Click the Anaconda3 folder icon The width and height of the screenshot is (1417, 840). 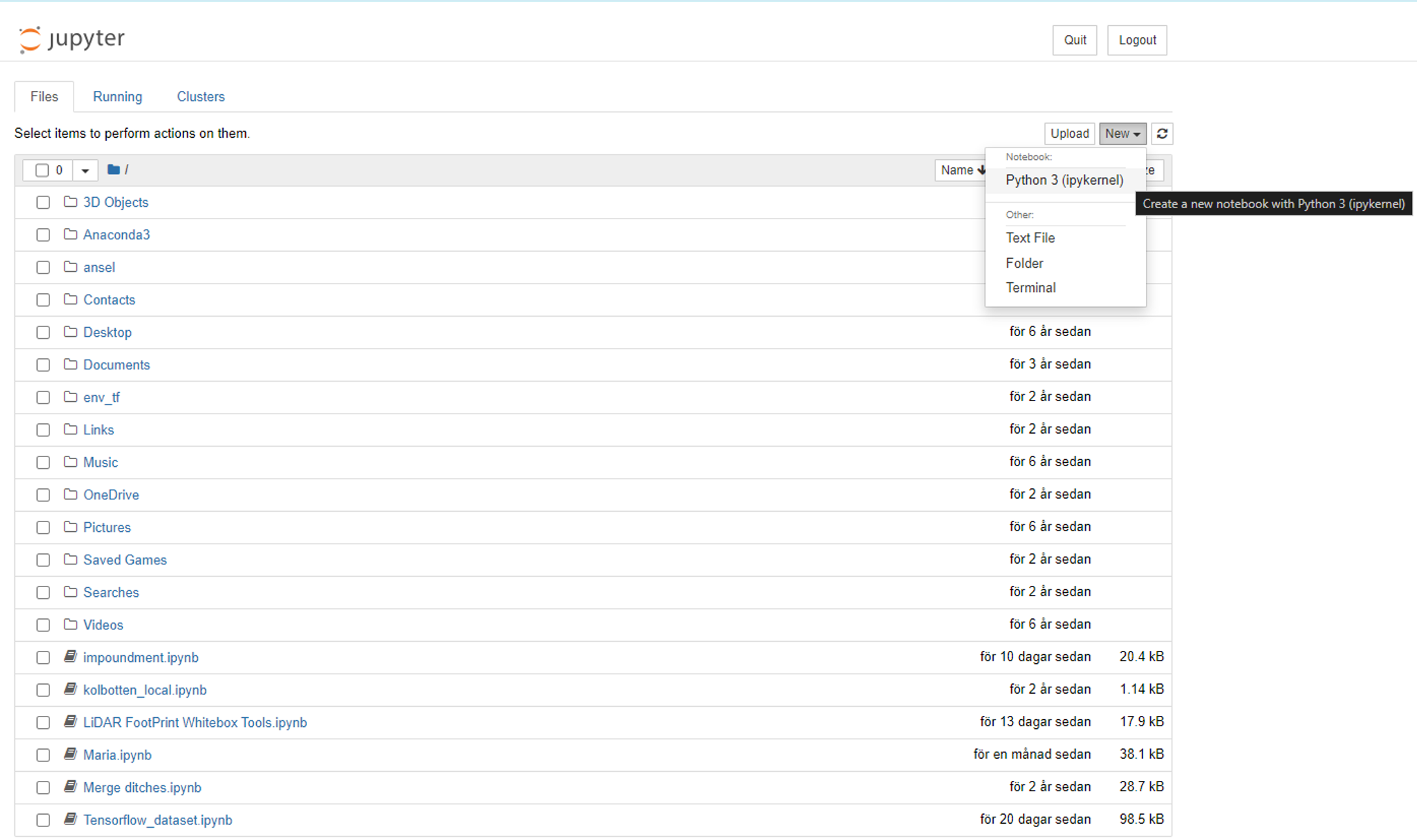[70, 235]
